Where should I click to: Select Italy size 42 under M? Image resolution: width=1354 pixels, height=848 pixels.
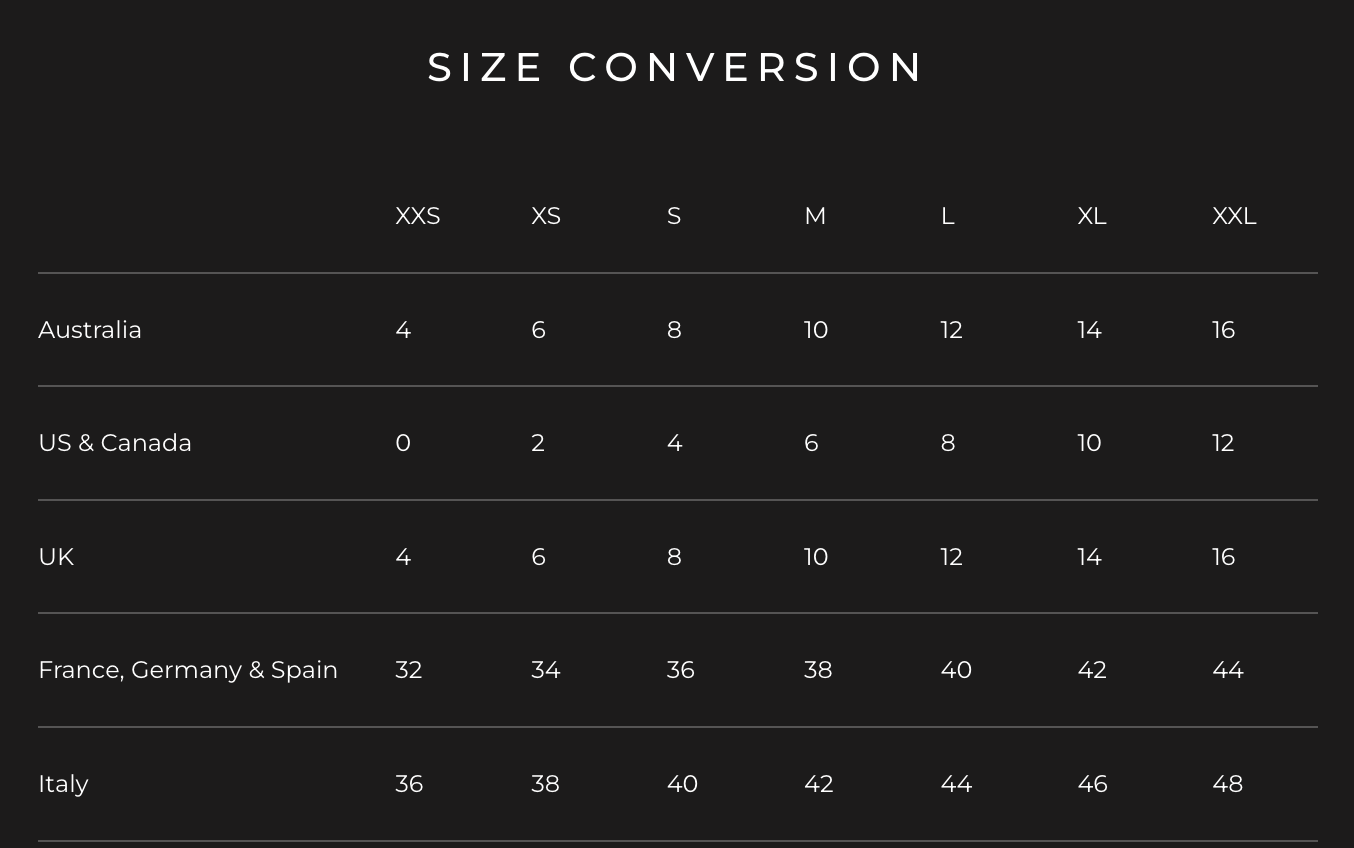819,784
